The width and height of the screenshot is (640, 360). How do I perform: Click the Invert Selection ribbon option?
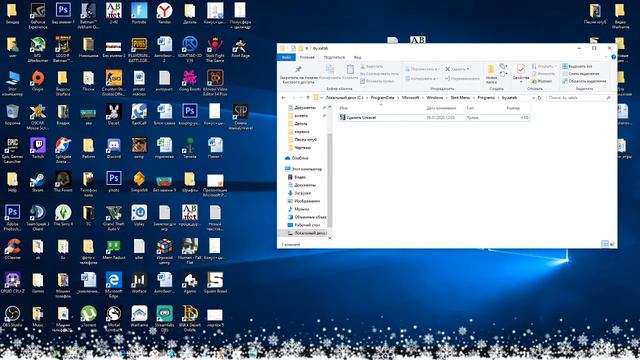coord(584,81)
